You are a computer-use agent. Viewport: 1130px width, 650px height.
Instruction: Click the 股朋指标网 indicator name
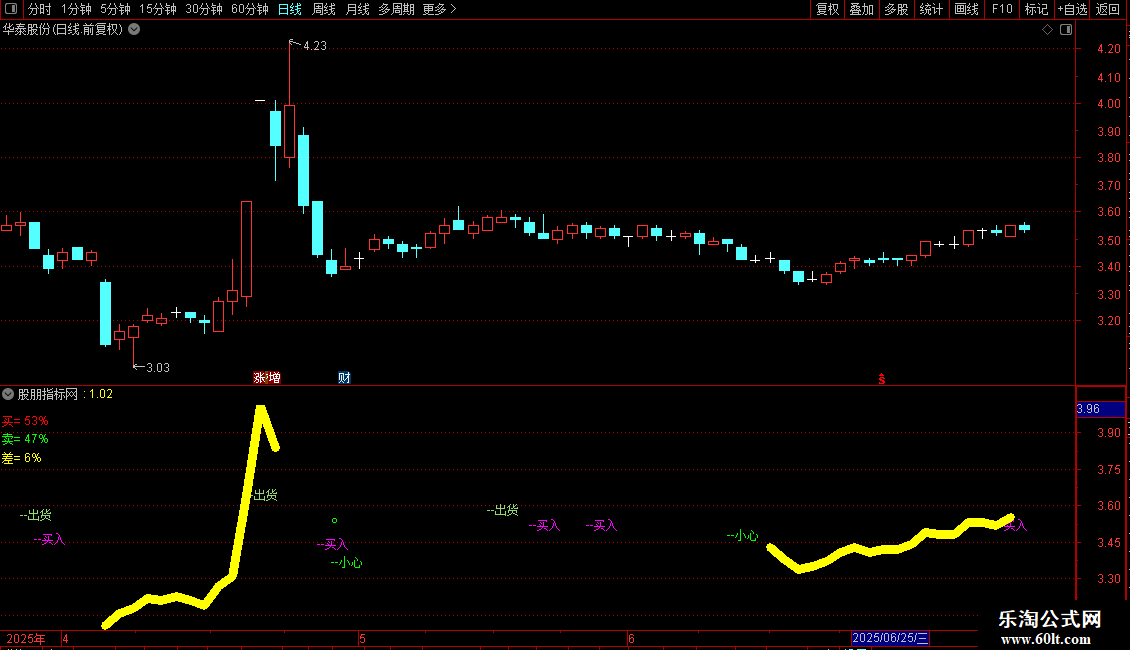[48, 394]
